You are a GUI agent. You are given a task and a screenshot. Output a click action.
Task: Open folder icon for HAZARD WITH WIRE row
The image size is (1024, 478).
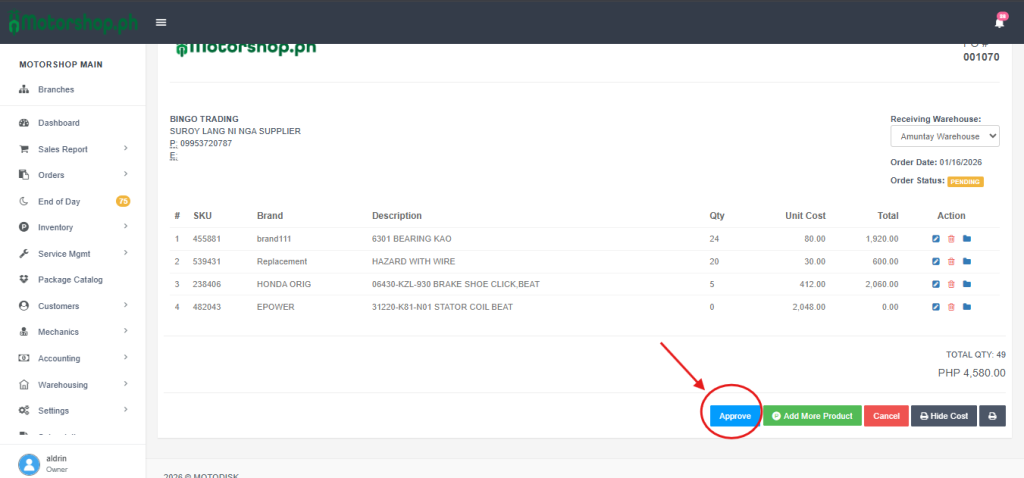tap(967, 262)
